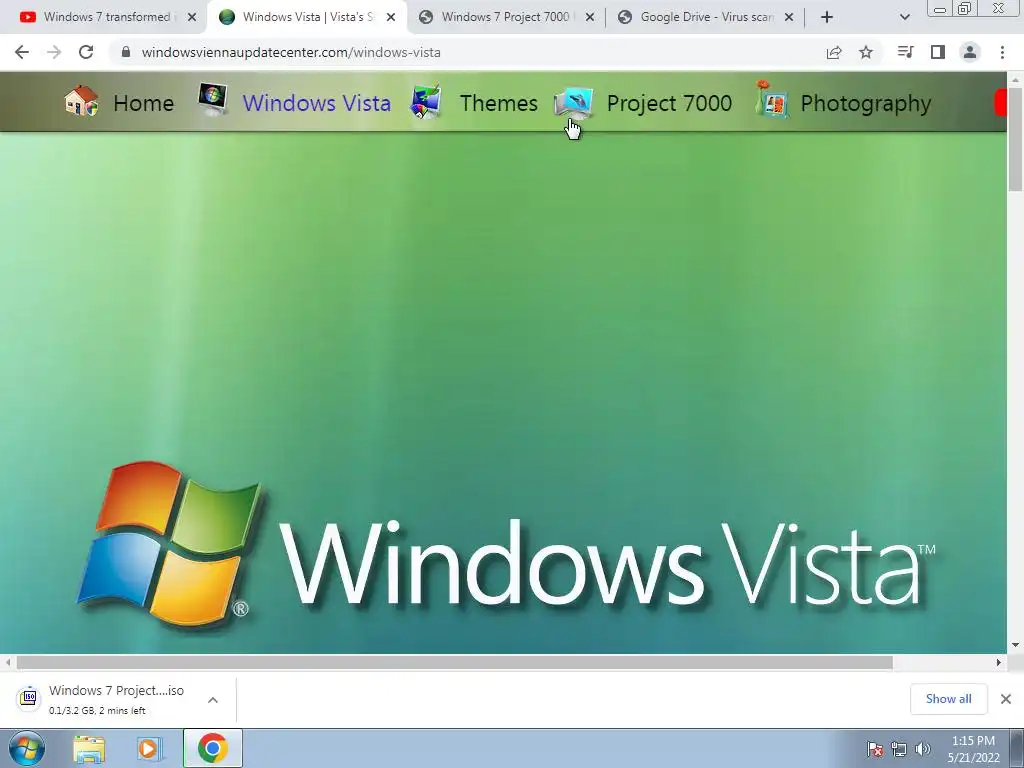
Task: Click the horizontal scrollbar thumb
Action: (x=455, y=662)
